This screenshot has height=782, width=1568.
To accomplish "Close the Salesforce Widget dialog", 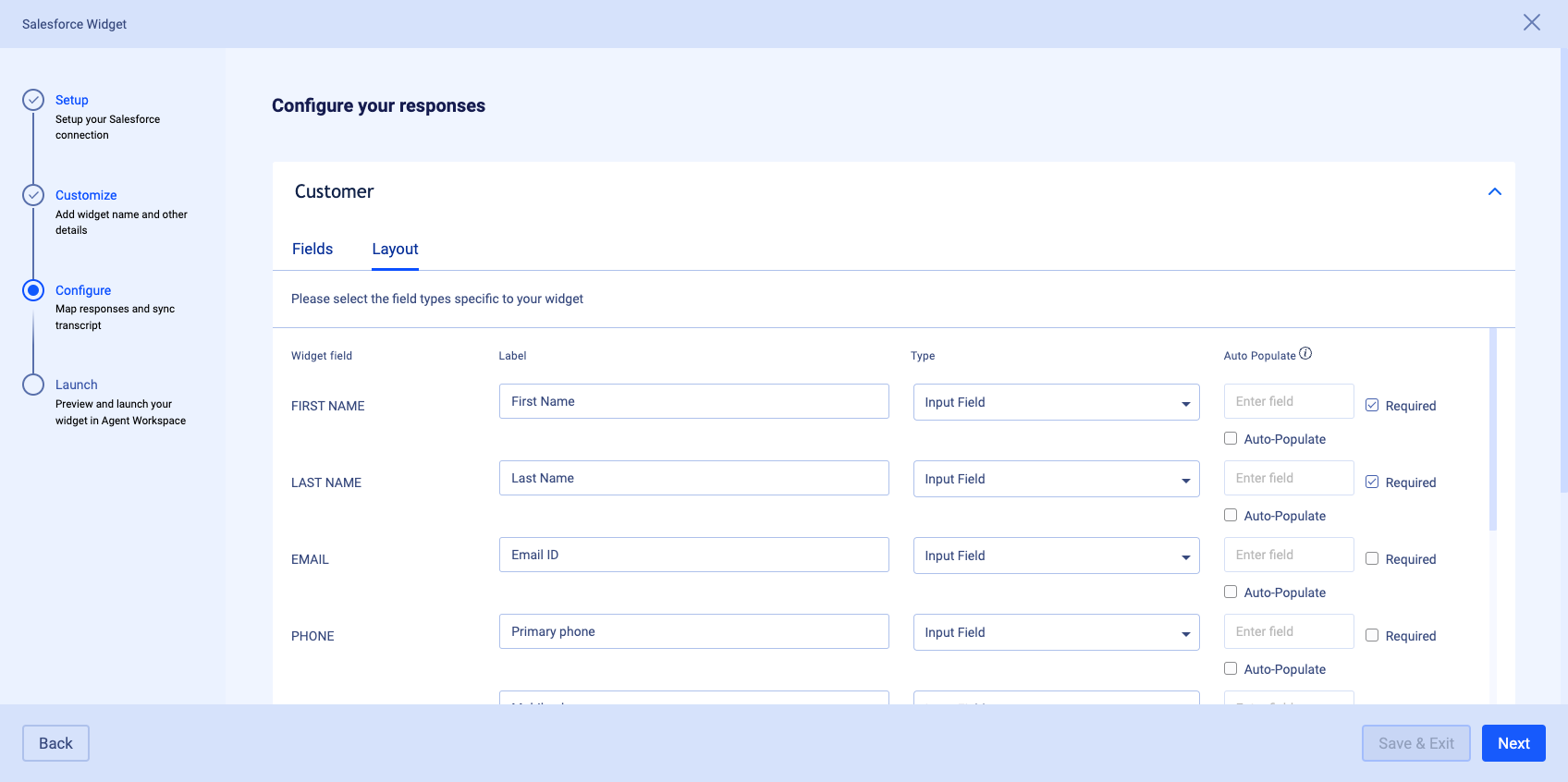I will click(1532, 22).
